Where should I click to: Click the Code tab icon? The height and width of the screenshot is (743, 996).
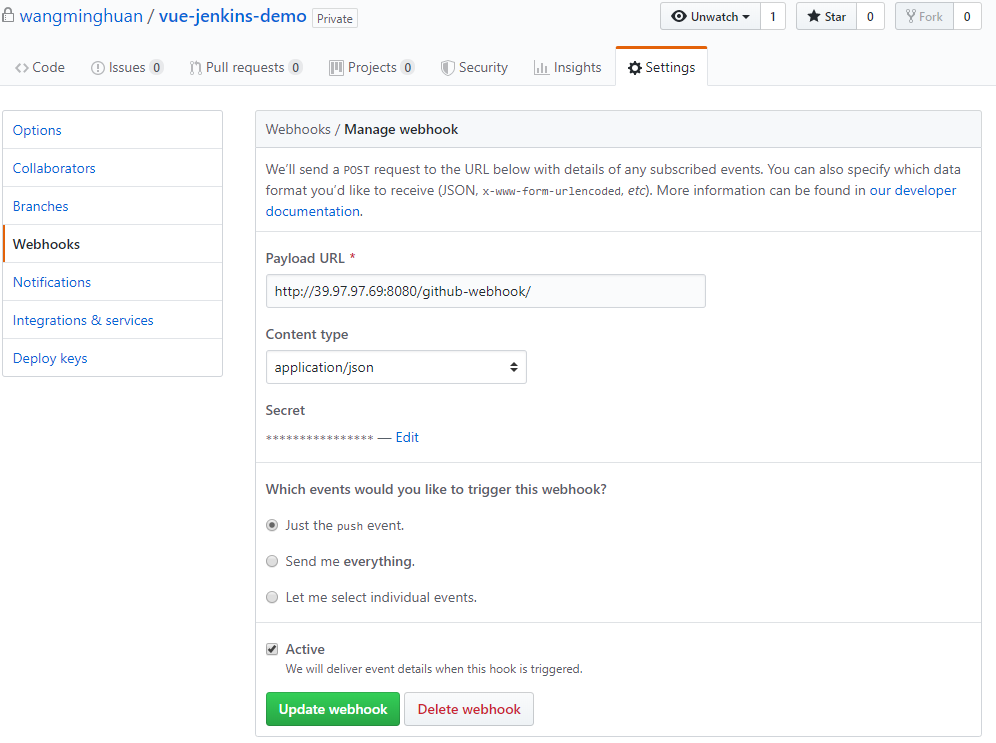coord(22,68)
